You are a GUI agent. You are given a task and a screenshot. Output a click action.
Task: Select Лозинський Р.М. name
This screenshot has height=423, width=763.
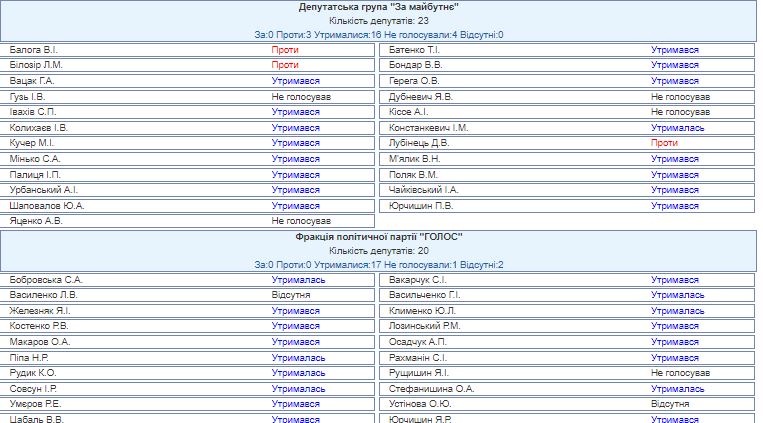pyautogui.click(x=424, y=326)
